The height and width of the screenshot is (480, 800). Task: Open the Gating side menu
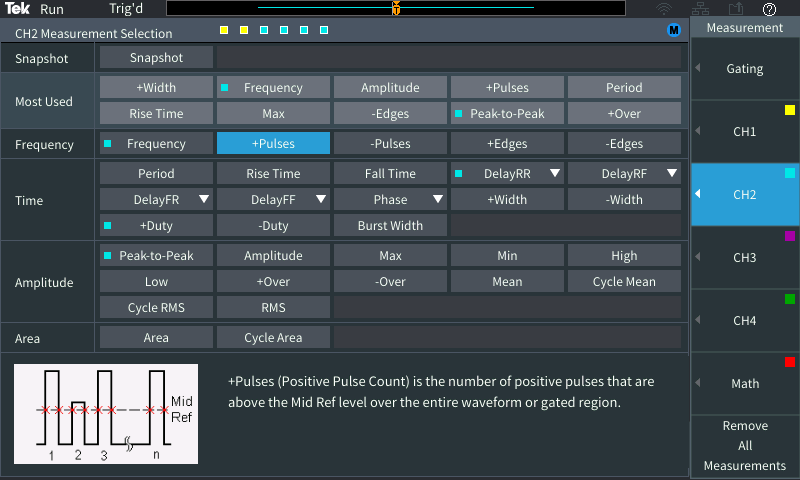point(745,69)
